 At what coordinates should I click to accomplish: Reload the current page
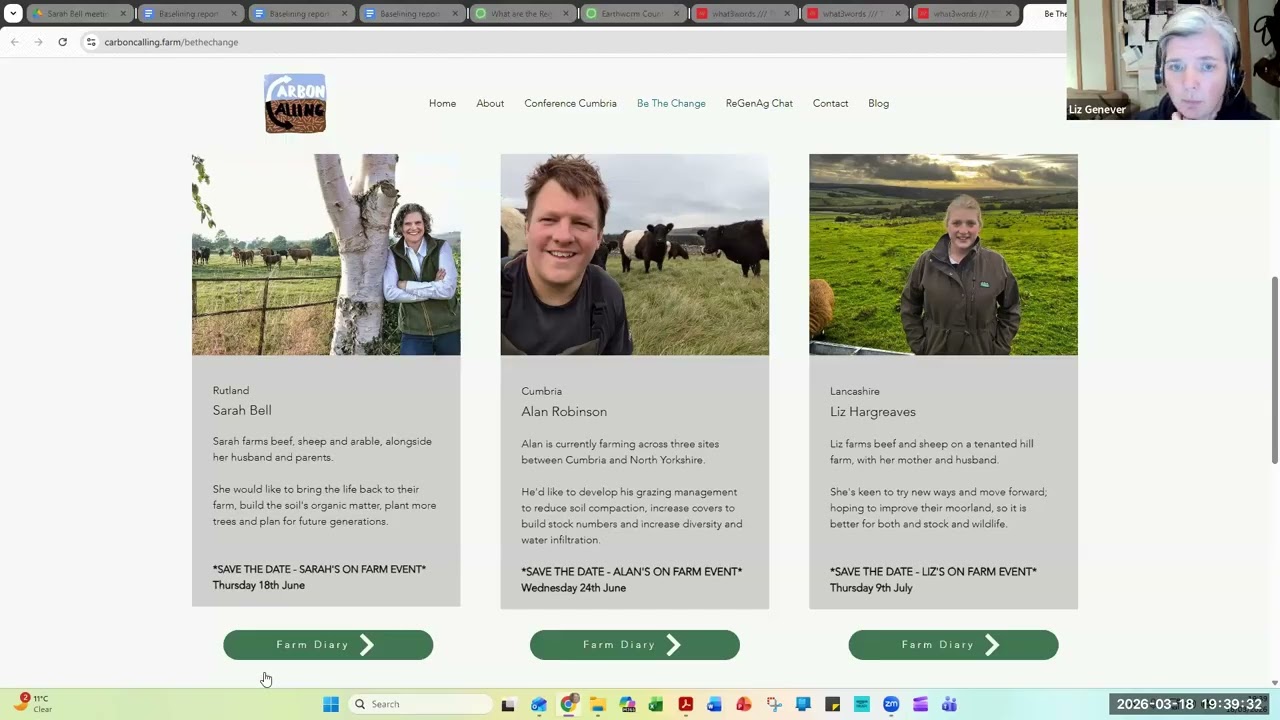[62, 42]
